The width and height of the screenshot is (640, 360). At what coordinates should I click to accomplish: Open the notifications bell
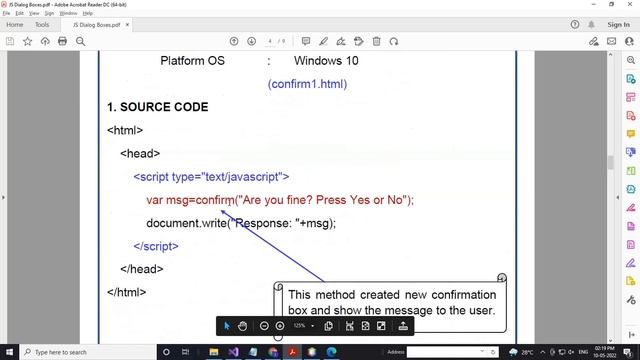pyautogui.click(x=591, y=24)
